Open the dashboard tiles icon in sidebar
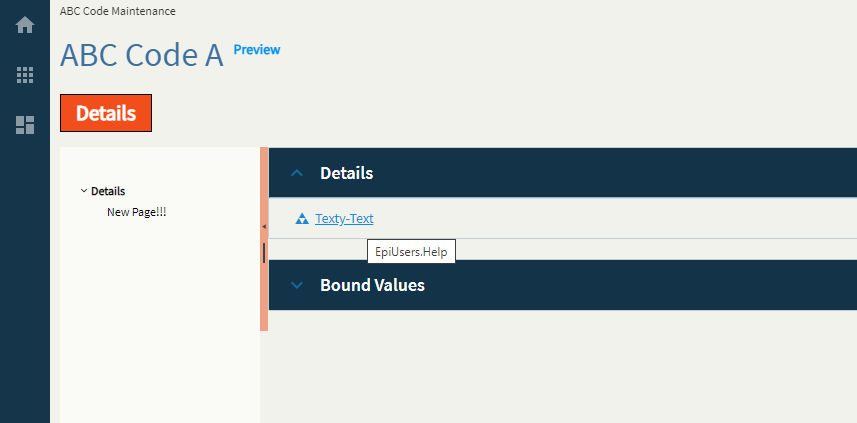This screenshot has width=857, height=423. (x=25, y=125)
